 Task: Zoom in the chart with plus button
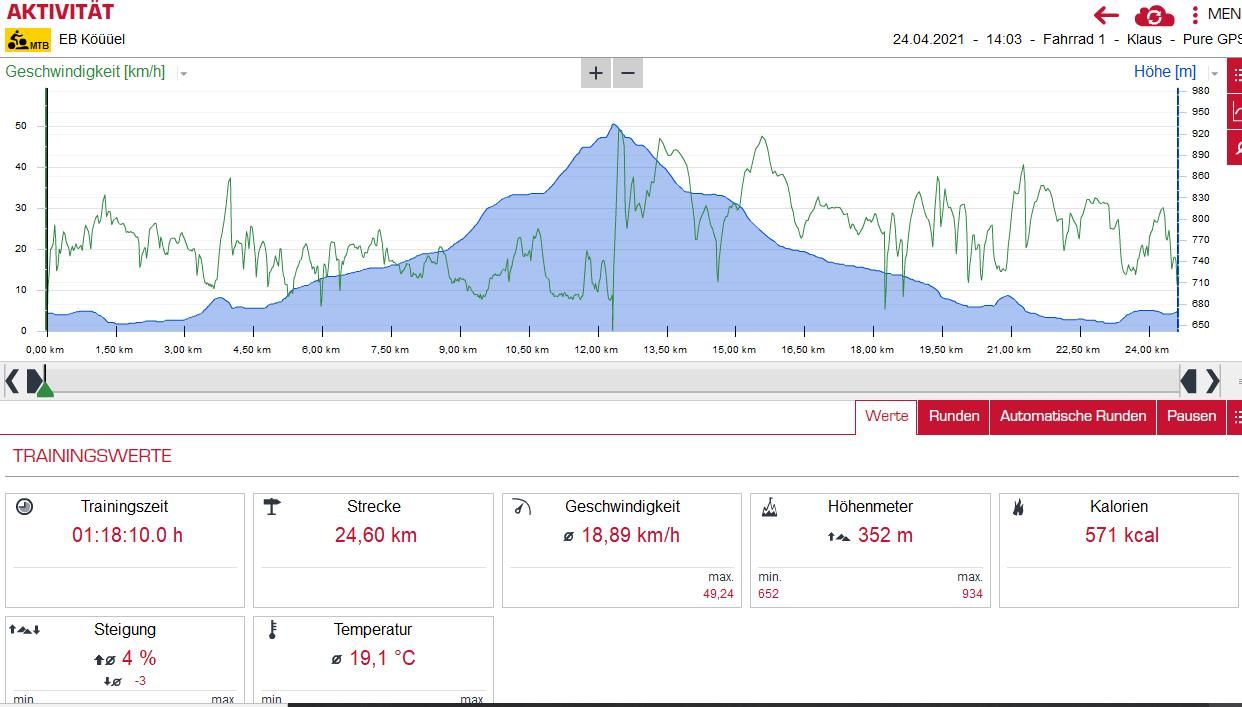click(596, 73)
